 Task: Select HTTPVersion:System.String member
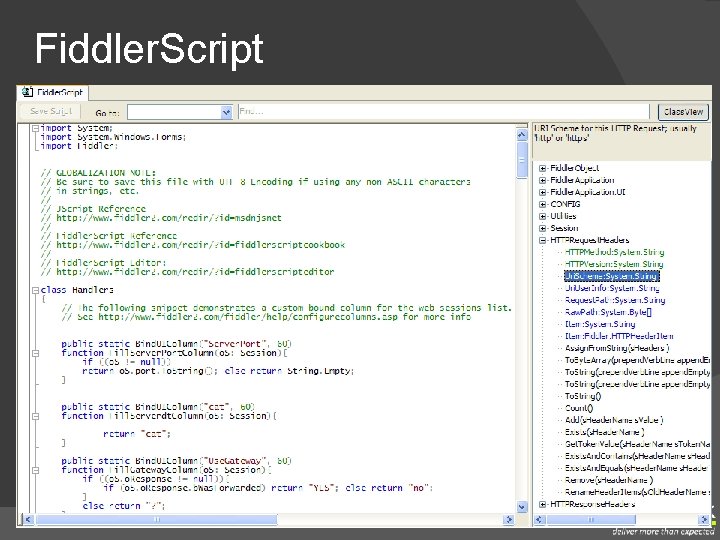[614, 264]
